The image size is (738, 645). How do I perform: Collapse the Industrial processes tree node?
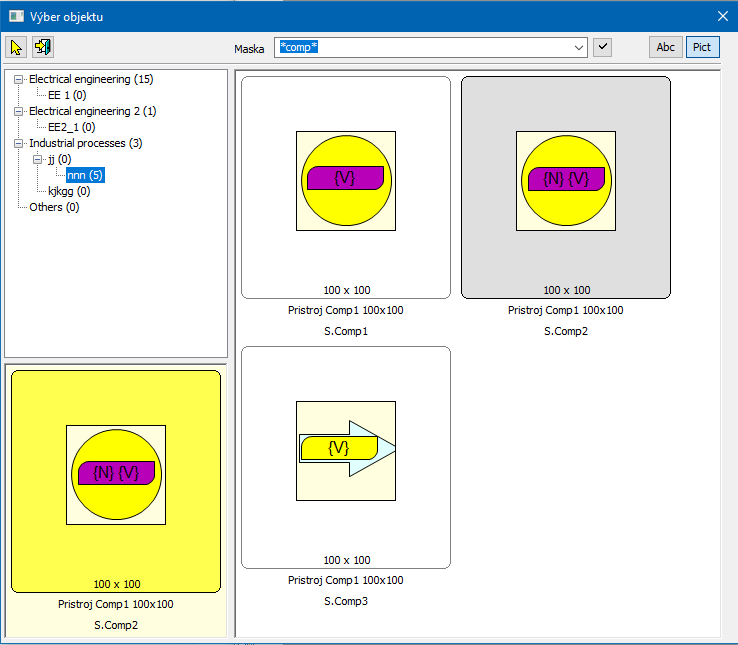18,143
